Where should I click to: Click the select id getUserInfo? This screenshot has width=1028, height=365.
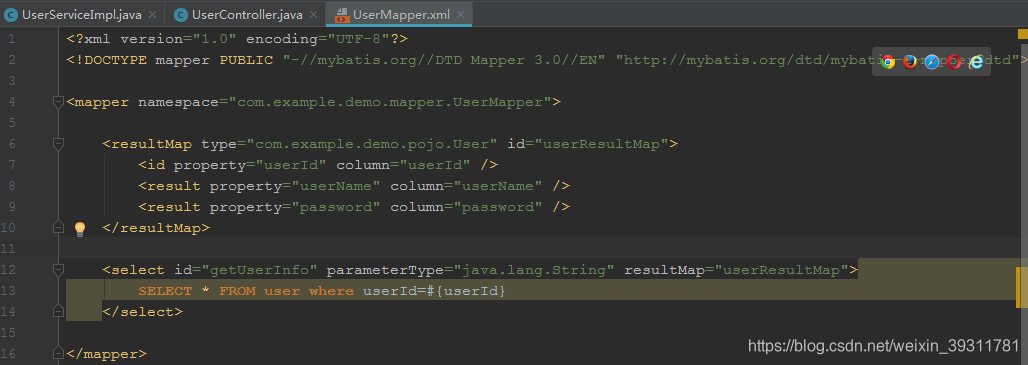coord(260,269)
